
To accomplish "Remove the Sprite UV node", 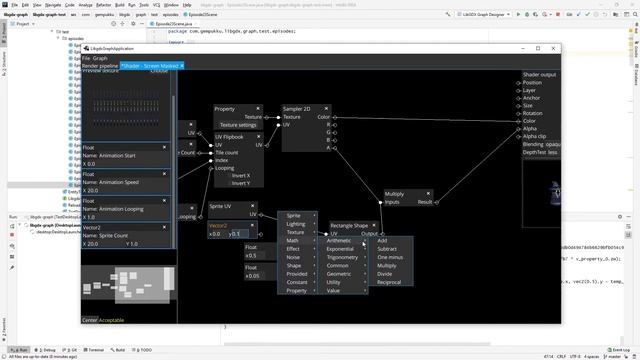I will tap(253, 206).
